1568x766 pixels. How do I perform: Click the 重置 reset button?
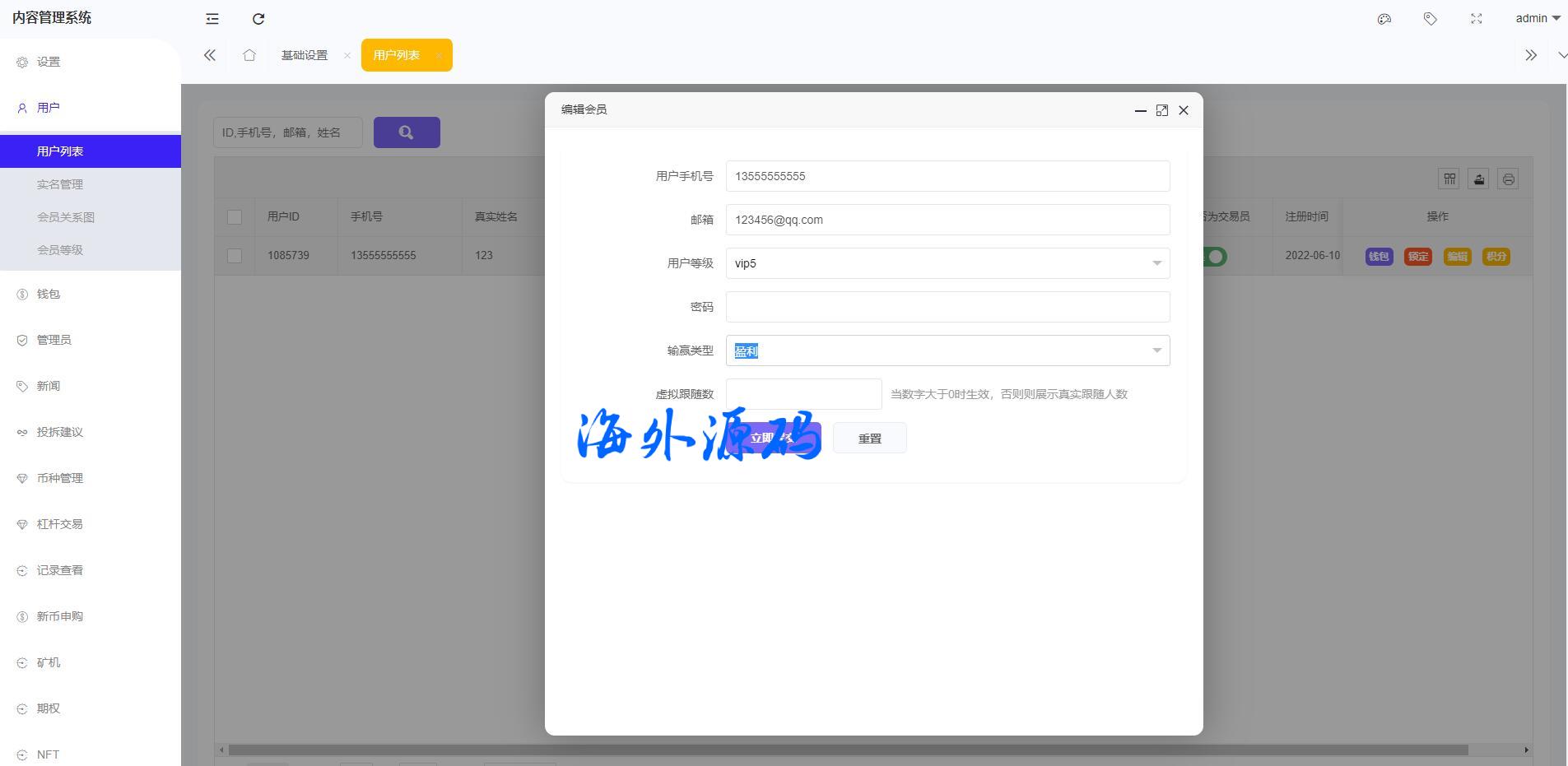(869, 439)
